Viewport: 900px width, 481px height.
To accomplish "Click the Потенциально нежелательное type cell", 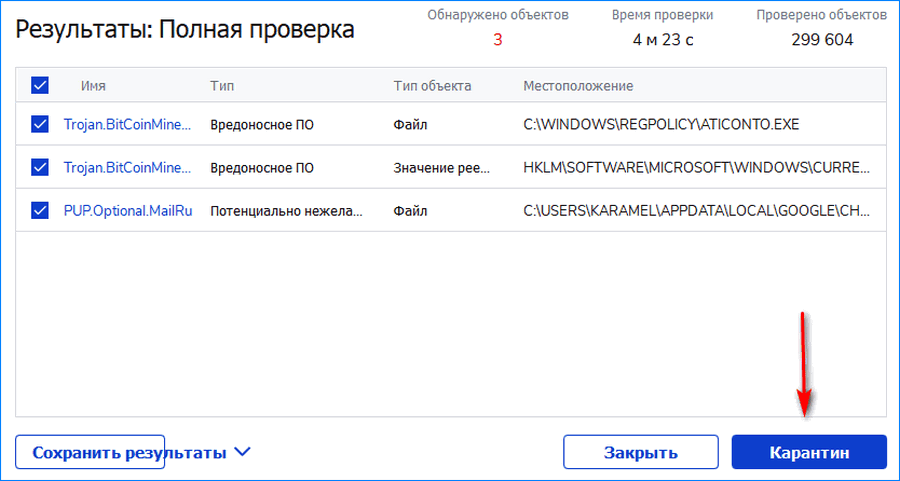I will coord(286,210).
